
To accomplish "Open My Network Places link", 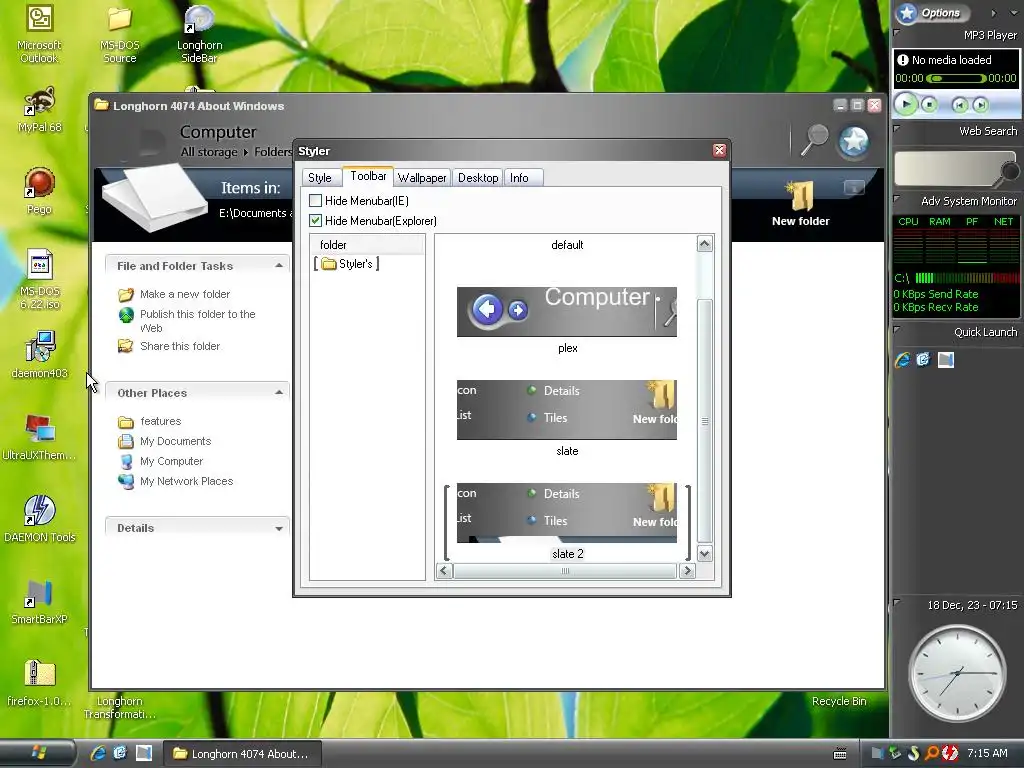I will tap(186, 481).
